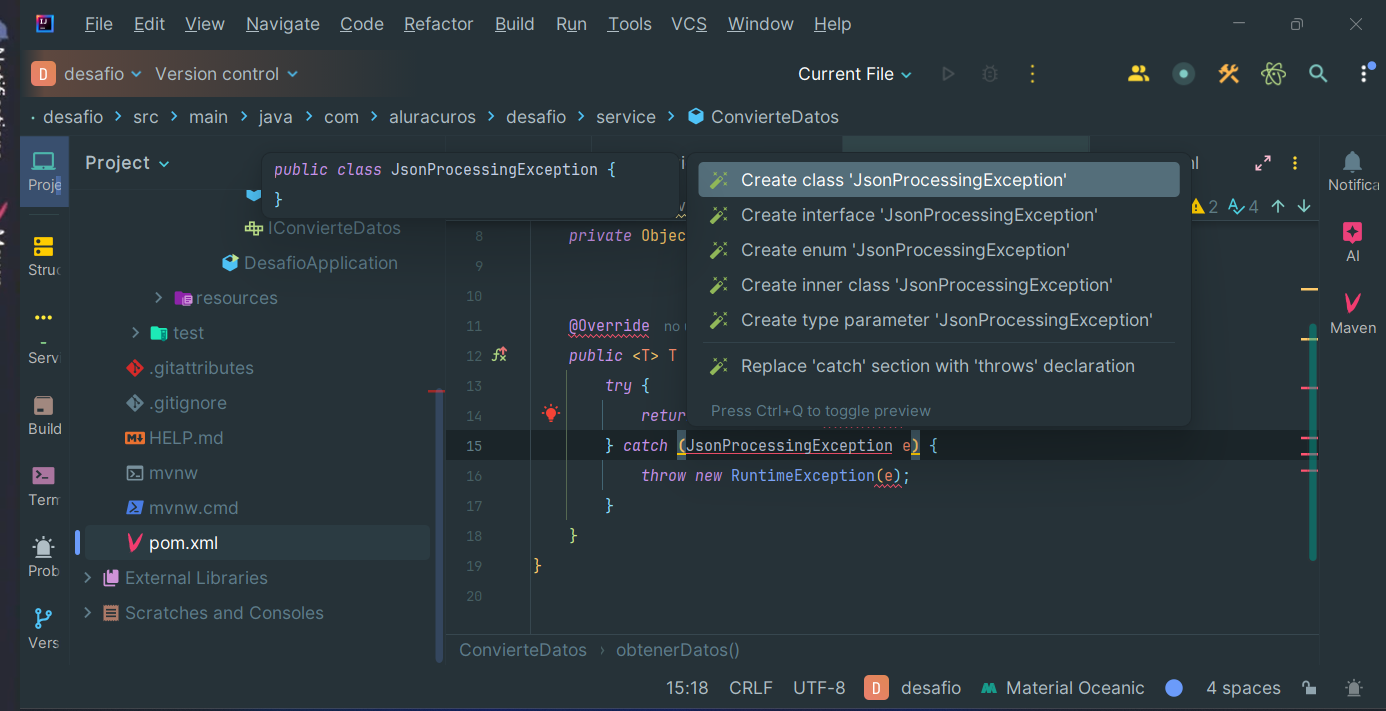Click the Search Everywhere magnifier icon
This screenshot has height=711, width=1386.
(1318, 74)
